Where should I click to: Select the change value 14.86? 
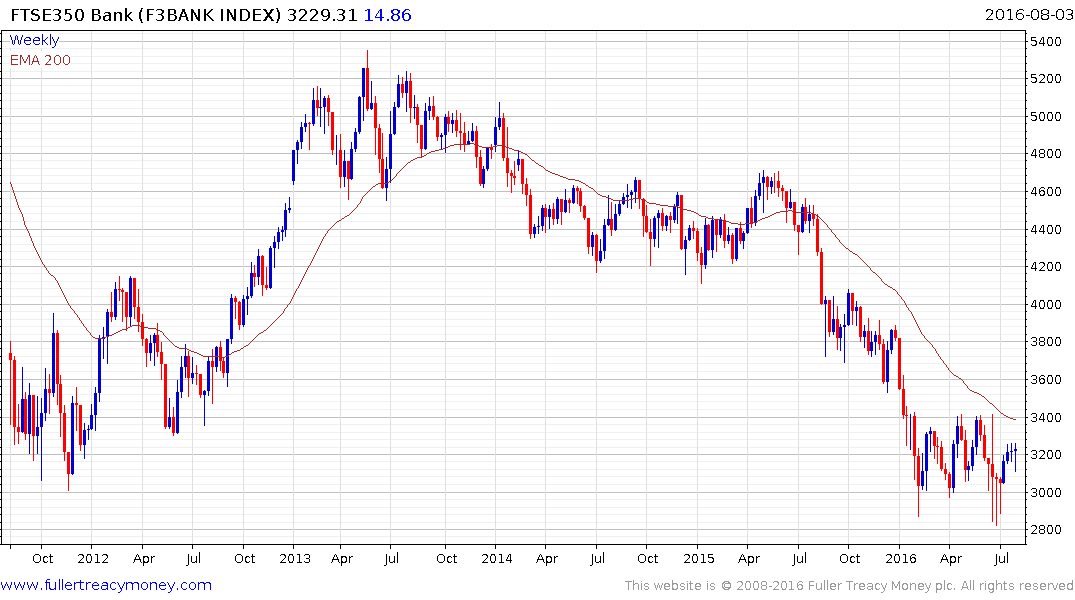tap(387, 15)
